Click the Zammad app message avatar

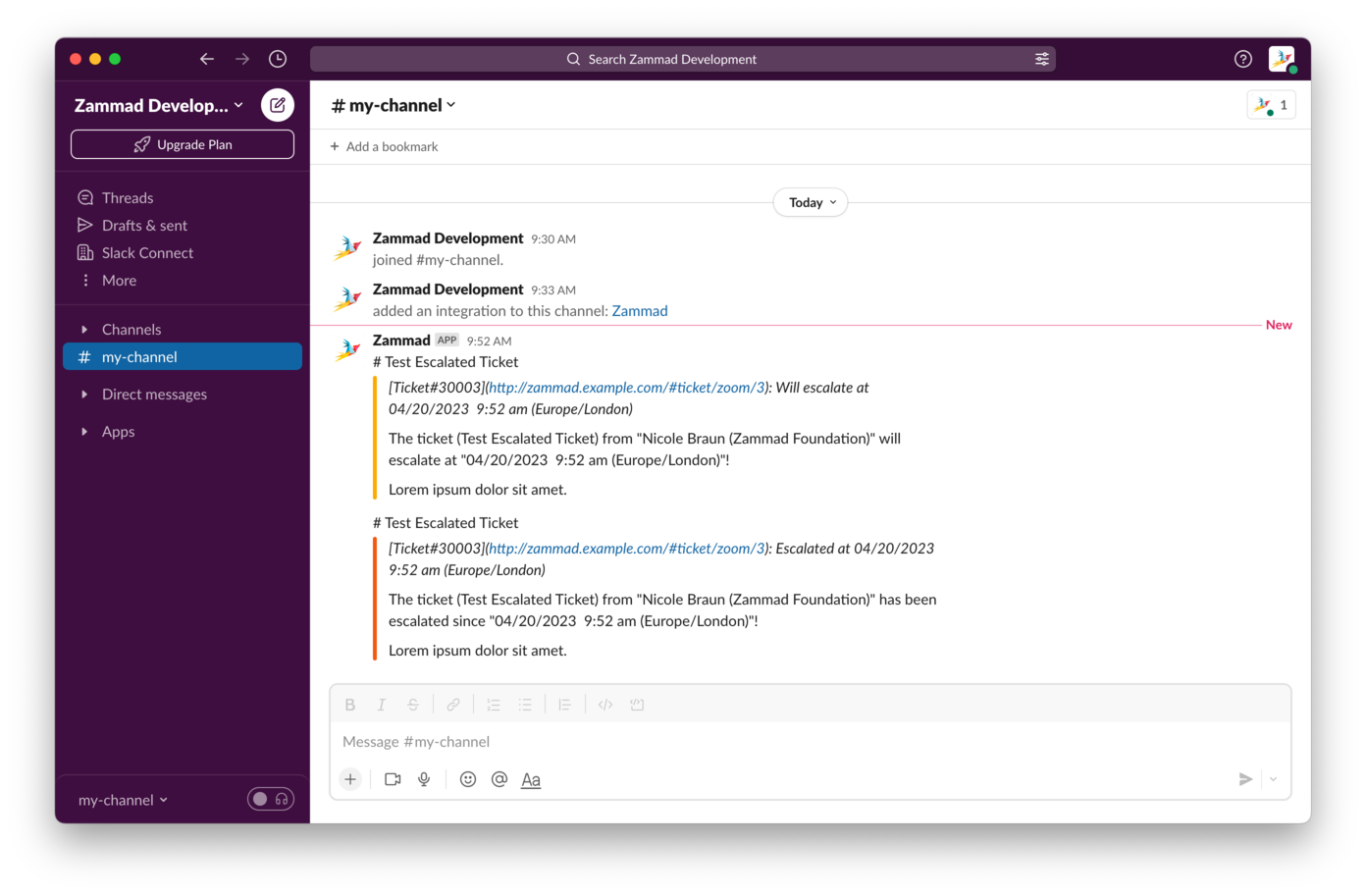(347, 348)
